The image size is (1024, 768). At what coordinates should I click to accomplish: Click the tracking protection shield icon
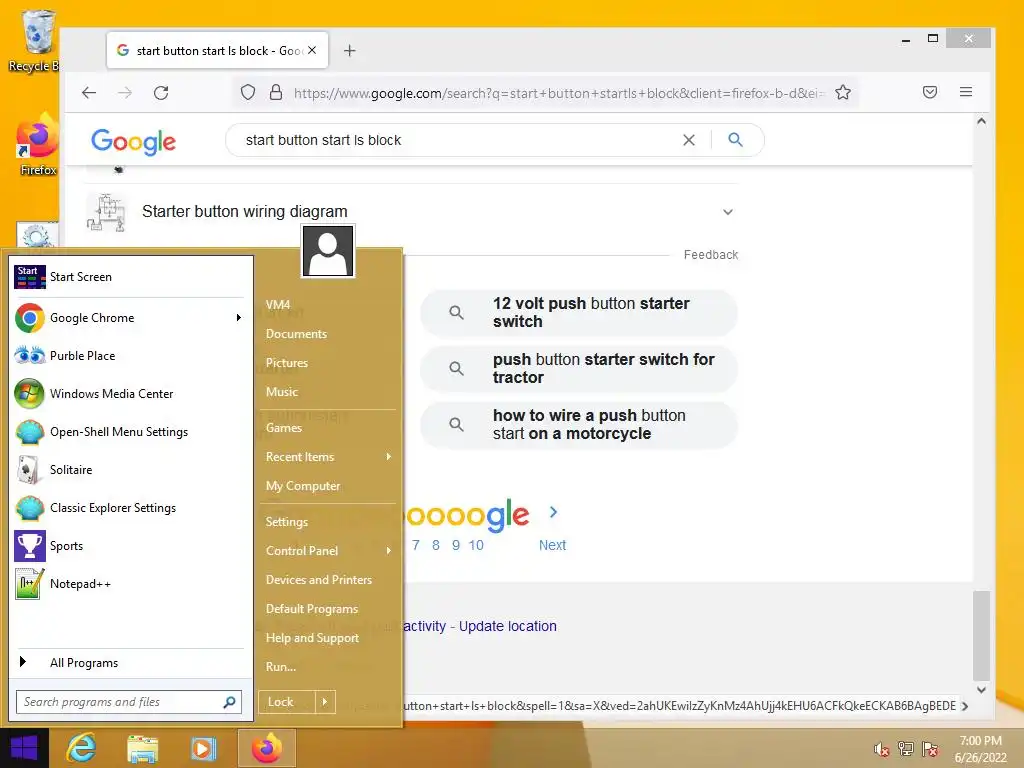[248, 93]
